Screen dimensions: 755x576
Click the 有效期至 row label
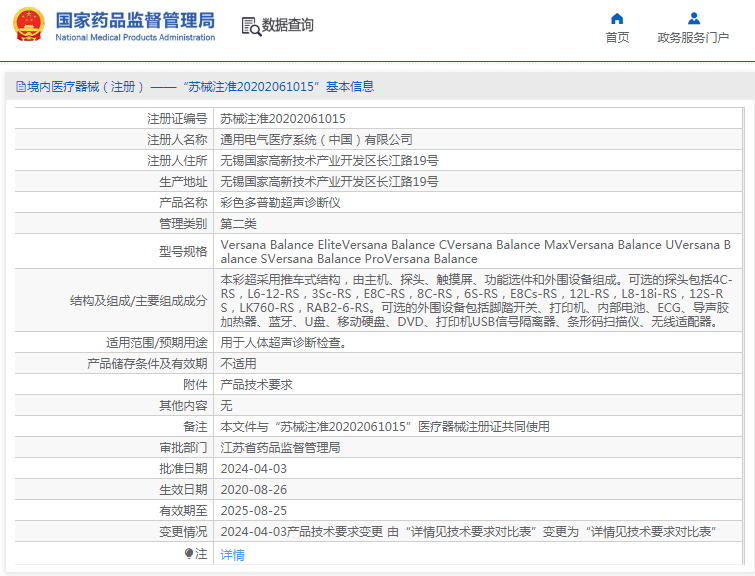click(183, 511)
